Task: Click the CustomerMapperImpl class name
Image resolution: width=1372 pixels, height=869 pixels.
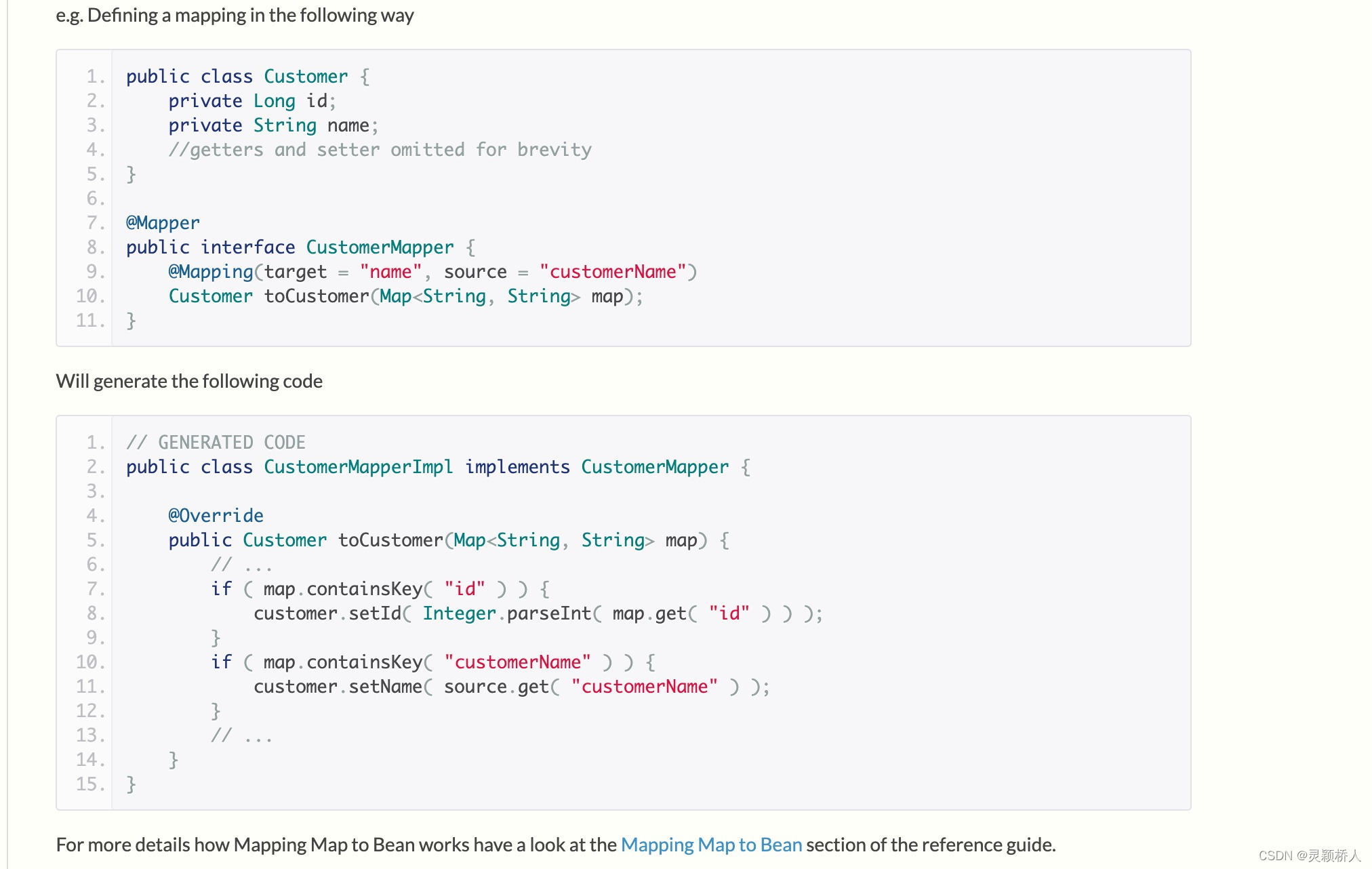Action: coord(358,467)
